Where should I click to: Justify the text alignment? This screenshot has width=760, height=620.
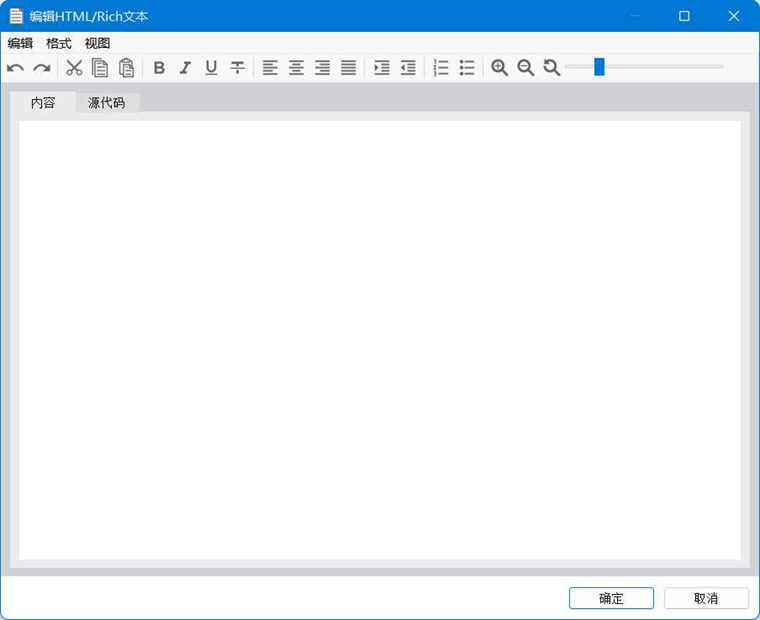(x=348, y=67)
